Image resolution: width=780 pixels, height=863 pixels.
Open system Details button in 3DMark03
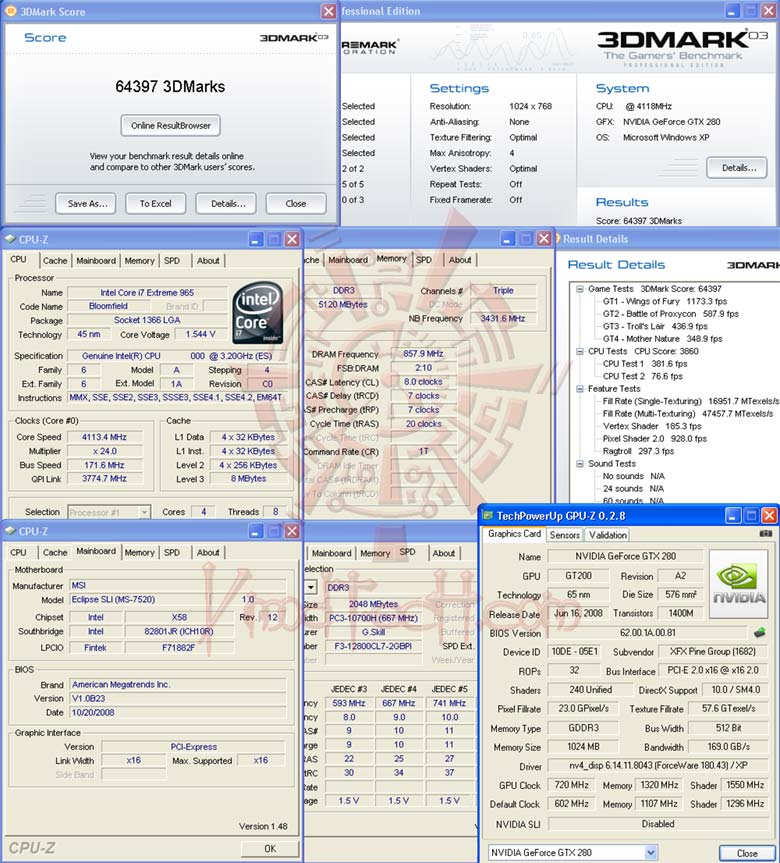pyautogui.click(x=737, y=168)
